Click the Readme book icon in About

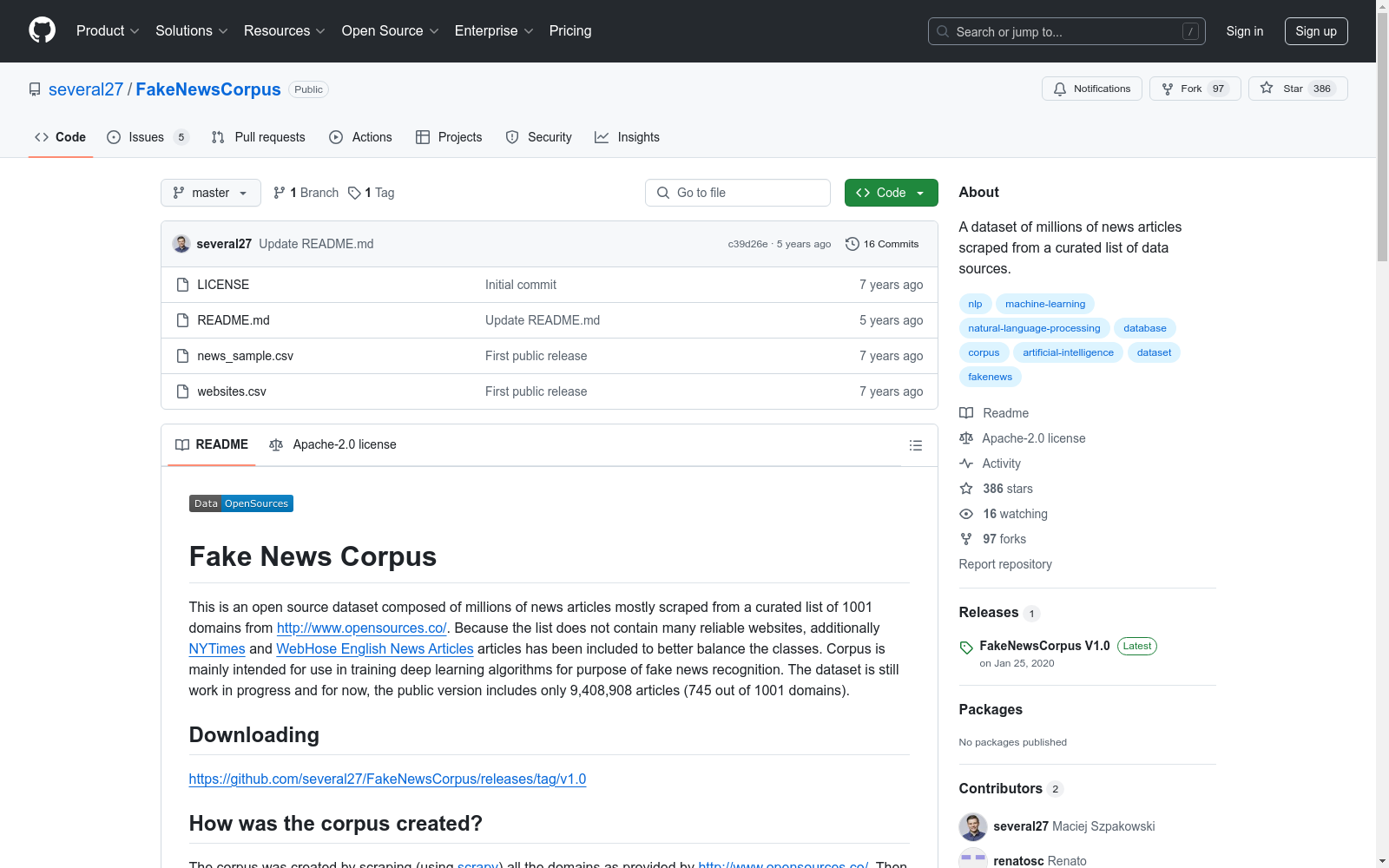pyautogui.click(x=966, y=413)
